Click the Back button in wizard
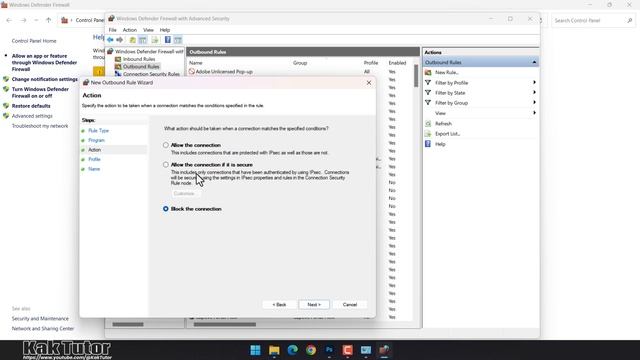 (x=279, y=304)
